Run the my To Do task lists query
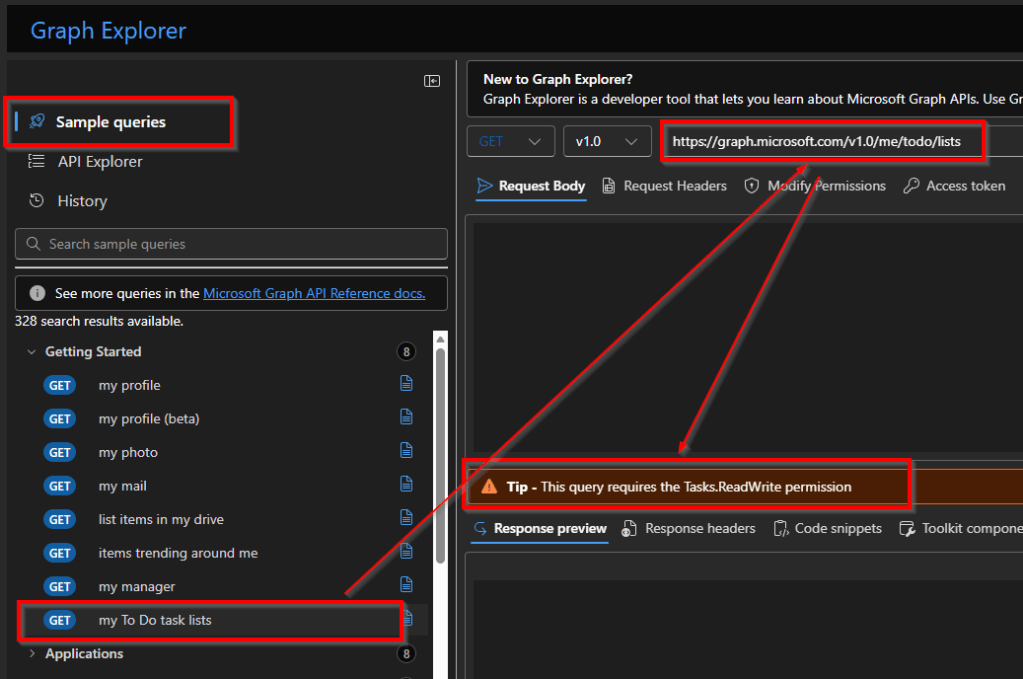 coord(155,620)
